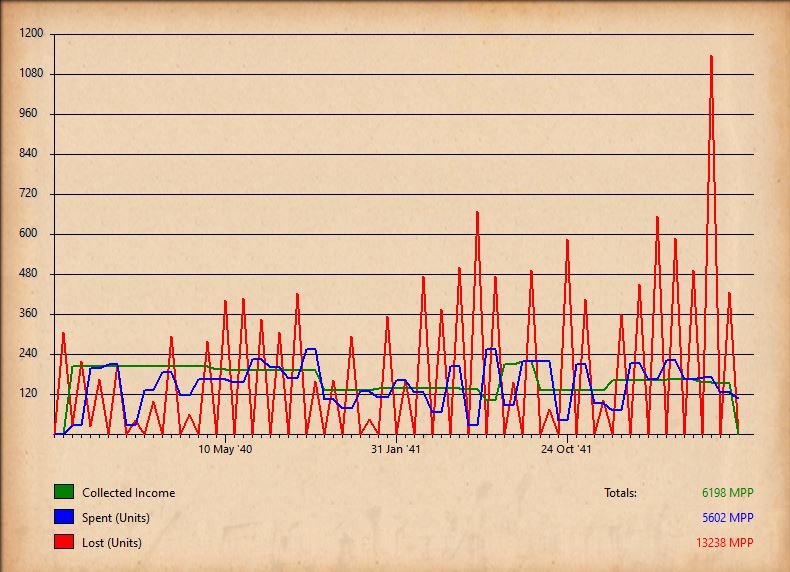Click the 600 y-axis label
Screen dimensions: 790x572
29,233
